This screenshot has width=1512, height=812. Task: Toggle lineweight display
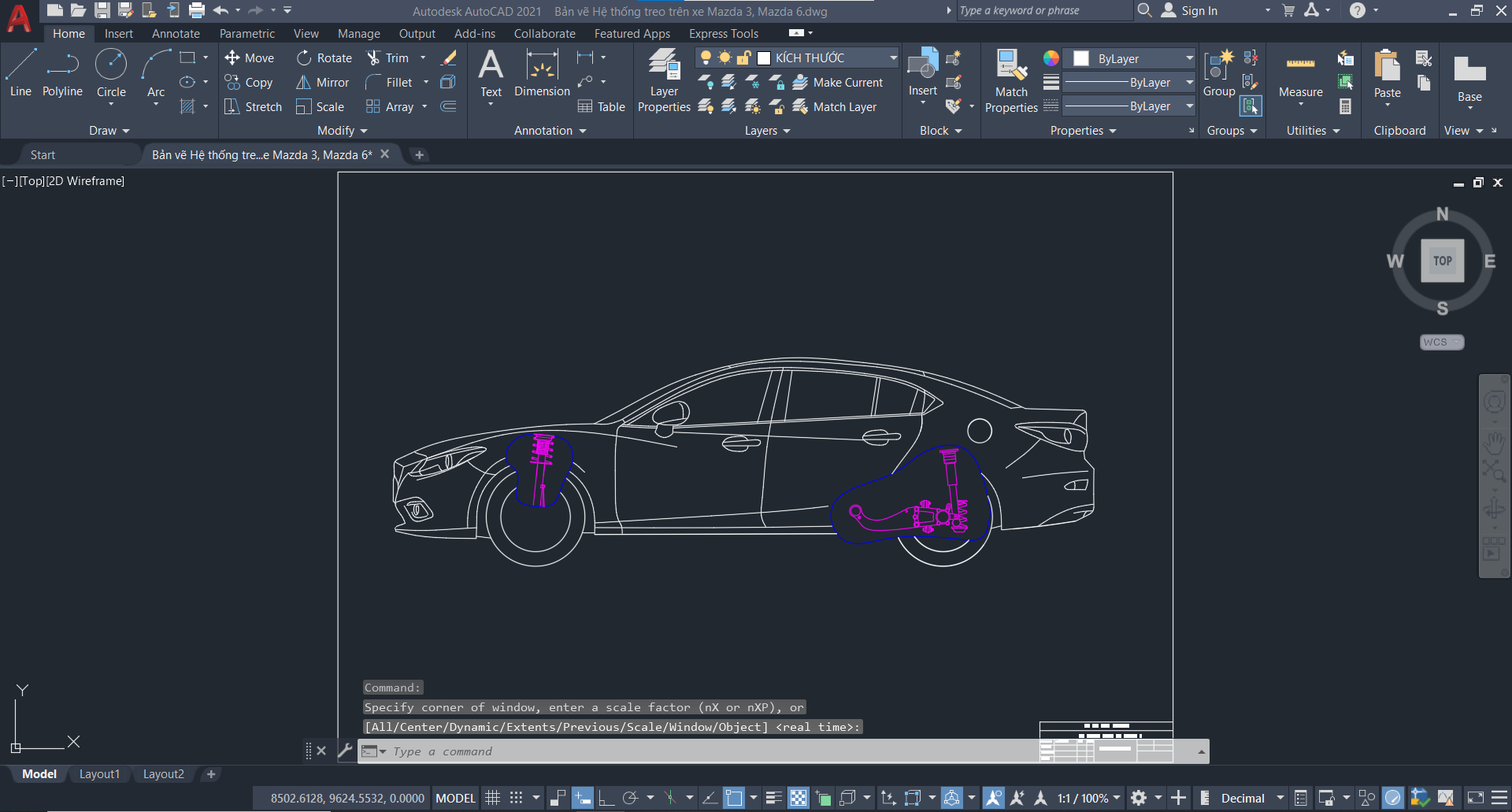[773, 798]
